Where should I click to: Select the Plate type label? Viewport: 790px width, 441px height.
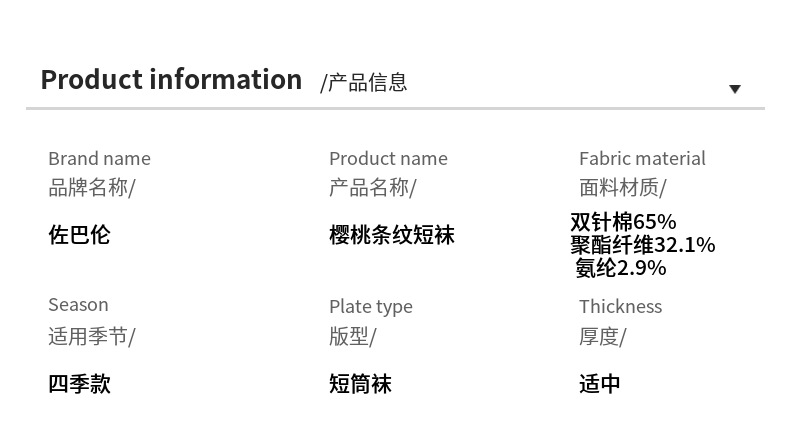370,306
